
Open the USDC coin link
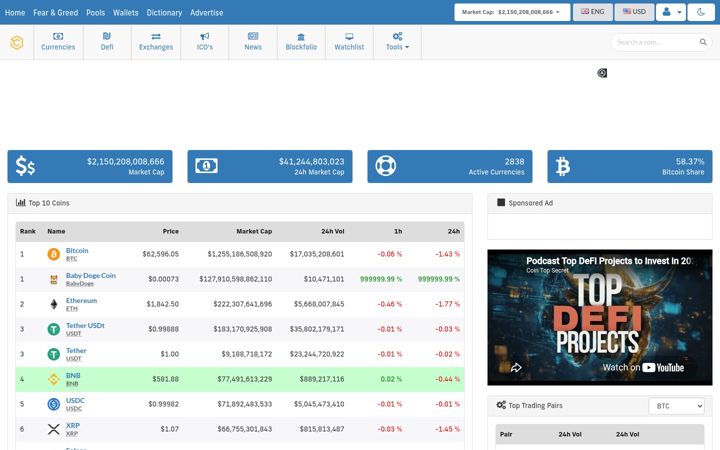click(75, 400)
